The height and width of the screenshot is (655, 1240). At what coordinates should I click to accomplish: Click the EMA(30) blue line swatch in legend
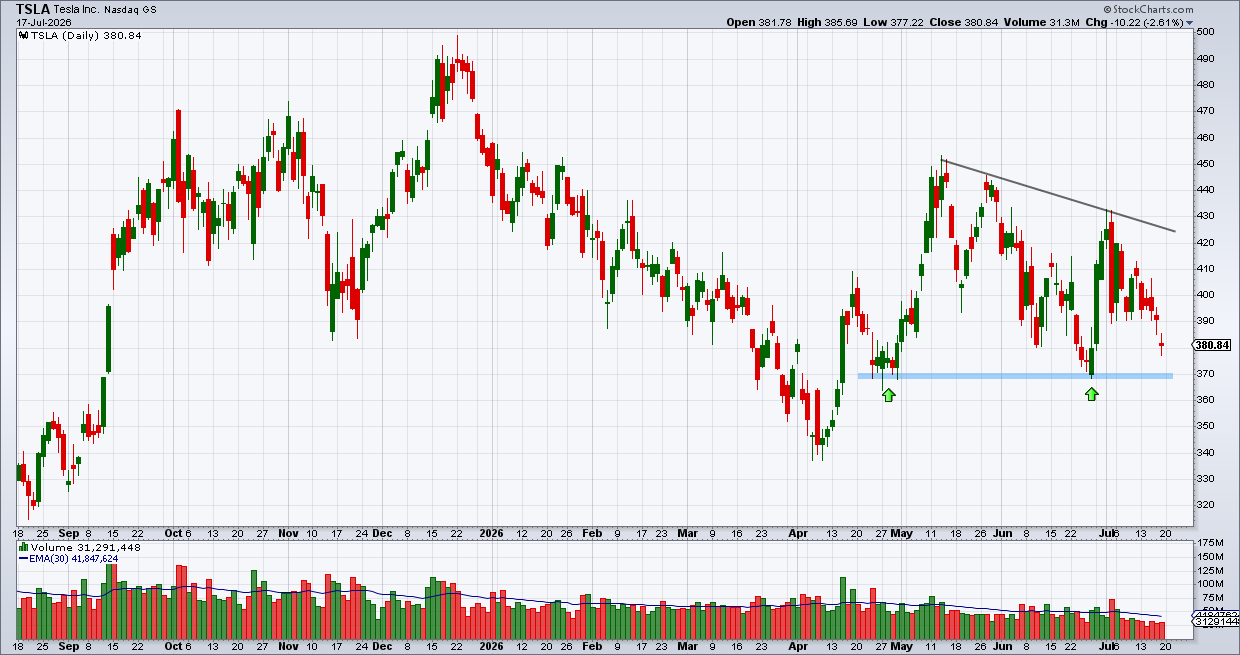point(24,560)
